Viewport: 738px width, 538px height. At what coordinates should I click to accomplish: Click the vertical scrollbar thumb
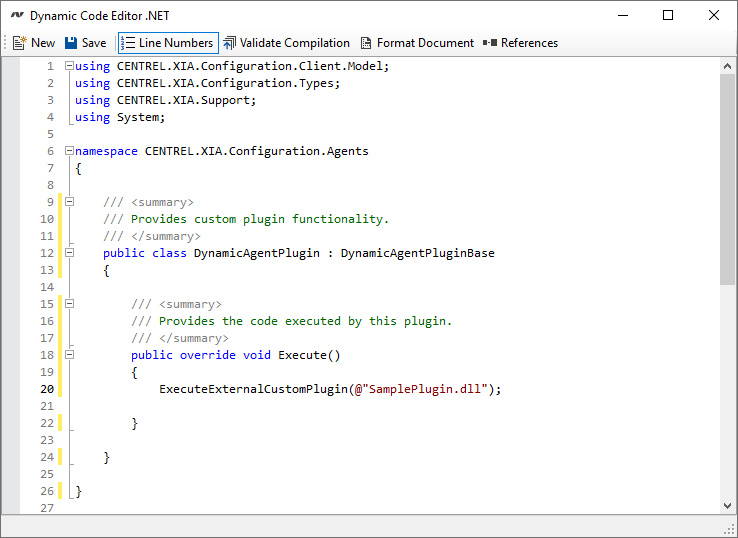(727, 179)
